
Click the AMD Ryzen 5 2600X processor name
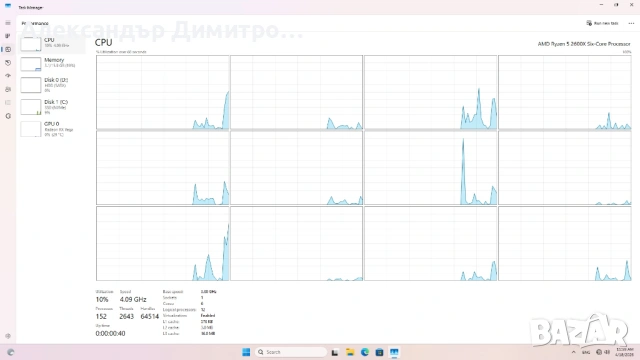(x=584, y=44)
